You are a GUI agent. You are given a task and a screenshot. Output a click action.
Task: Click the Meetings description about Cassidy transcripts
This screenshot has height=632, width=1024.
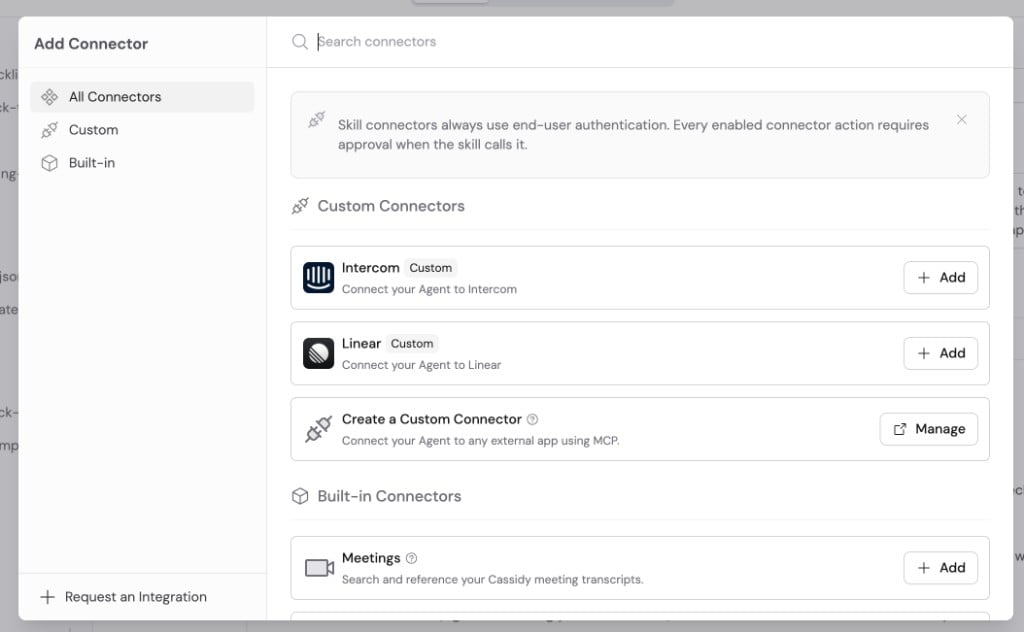492,579
